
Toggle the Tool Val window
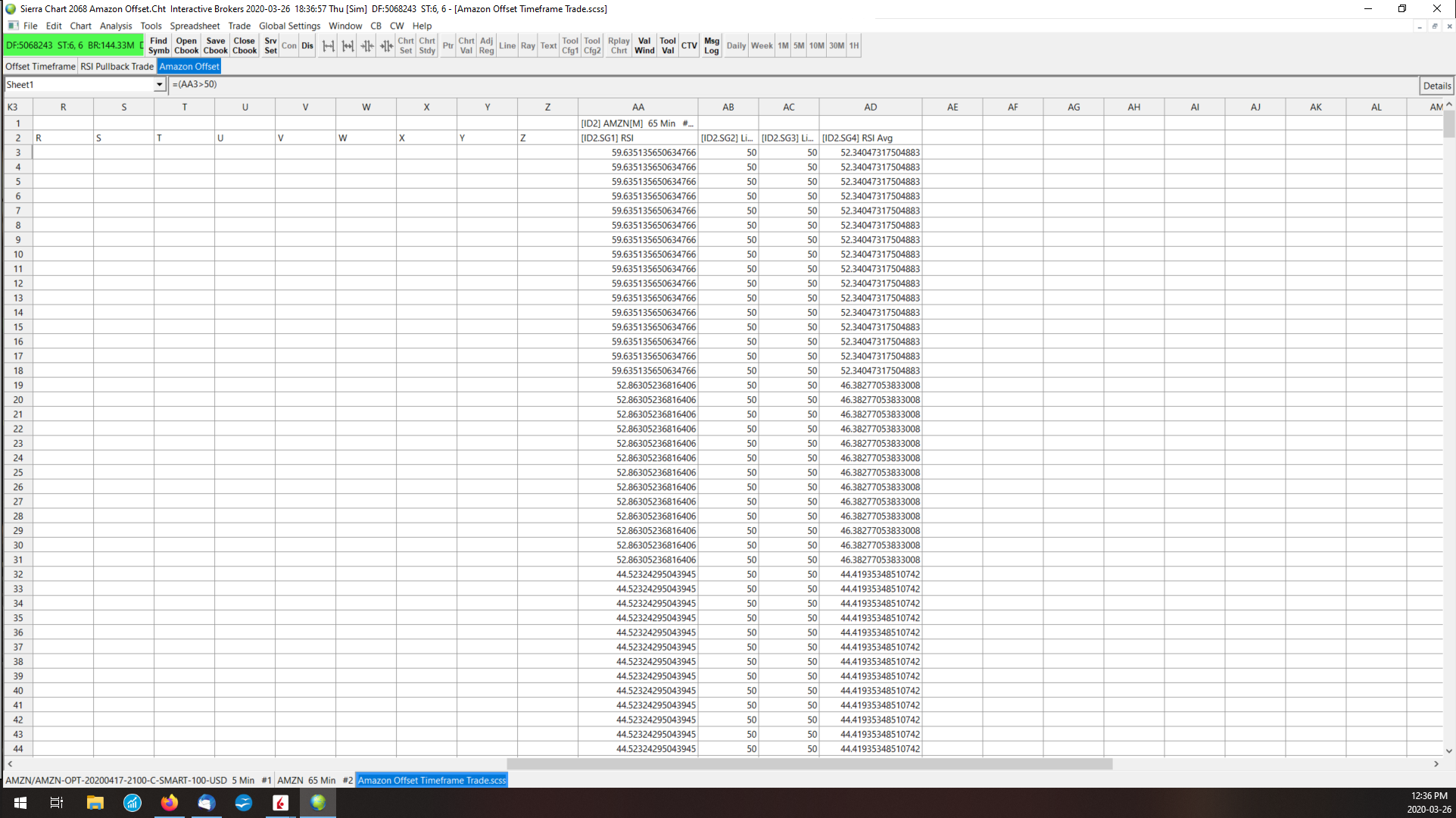pyautogui.click(x=667, y=45)
